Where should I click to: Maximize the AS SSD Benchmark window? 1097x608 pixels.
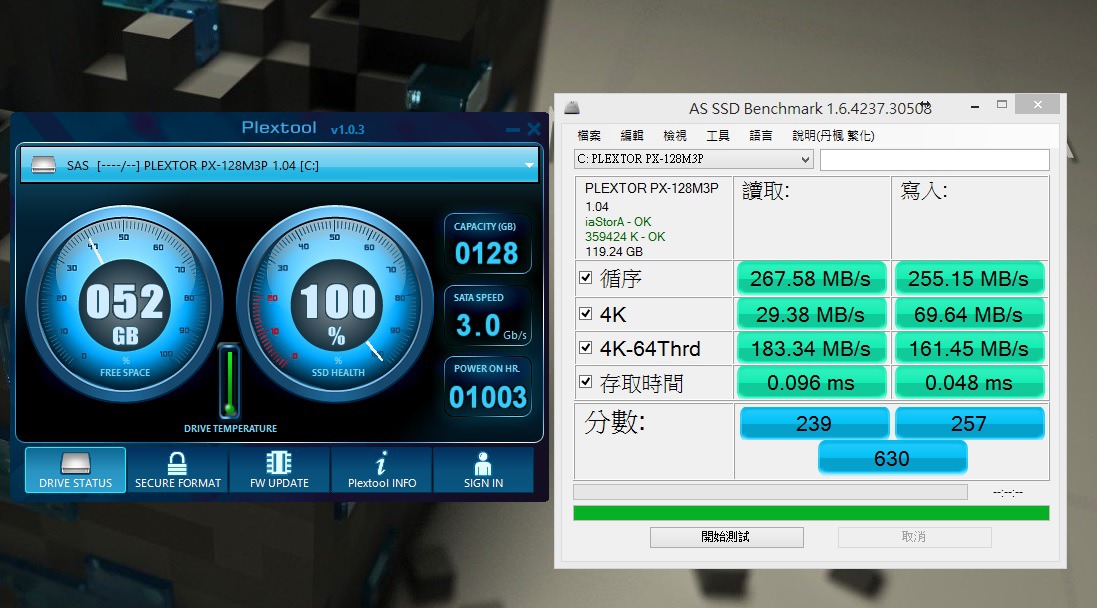coord(1002,105)
